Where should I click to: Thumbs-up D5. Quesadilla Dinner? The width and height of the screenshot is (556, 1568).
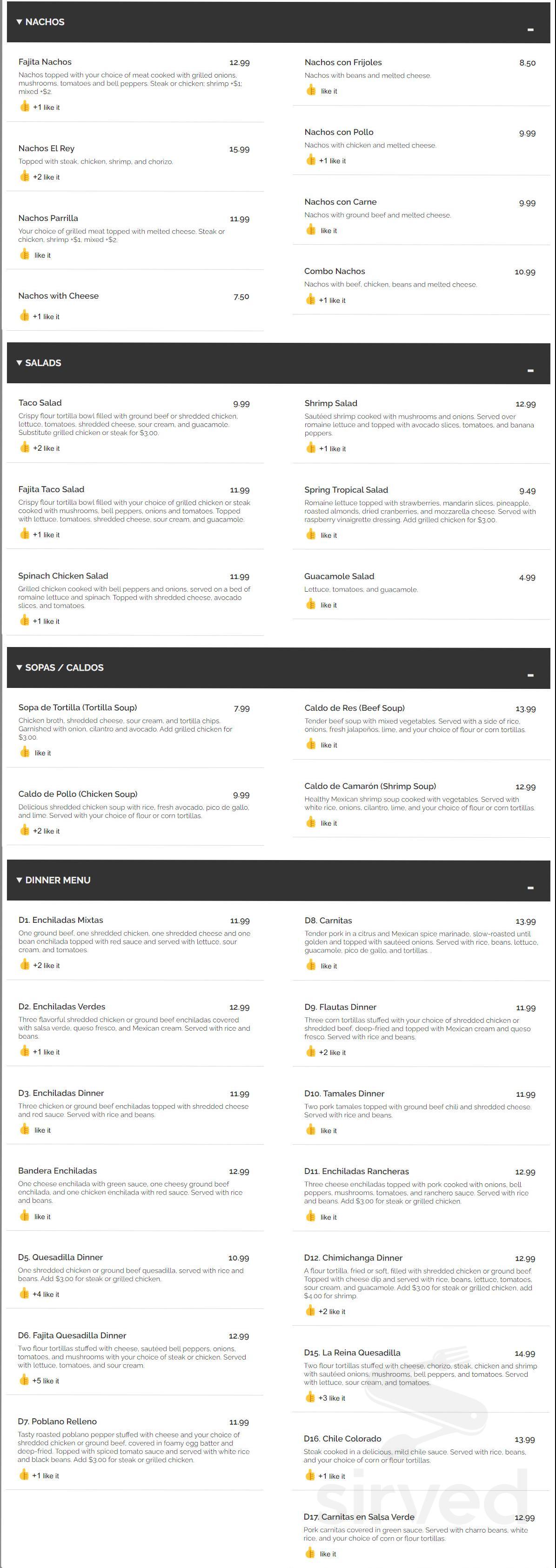tap(24, 1294)
